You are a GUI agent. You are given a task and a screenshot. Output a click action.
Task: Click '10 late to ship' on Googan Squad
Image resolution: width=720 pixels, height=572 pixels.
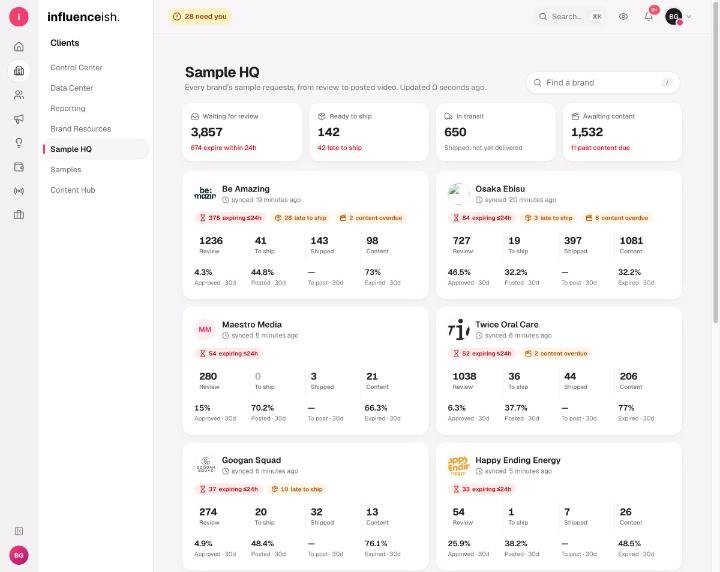click(298, 489)
